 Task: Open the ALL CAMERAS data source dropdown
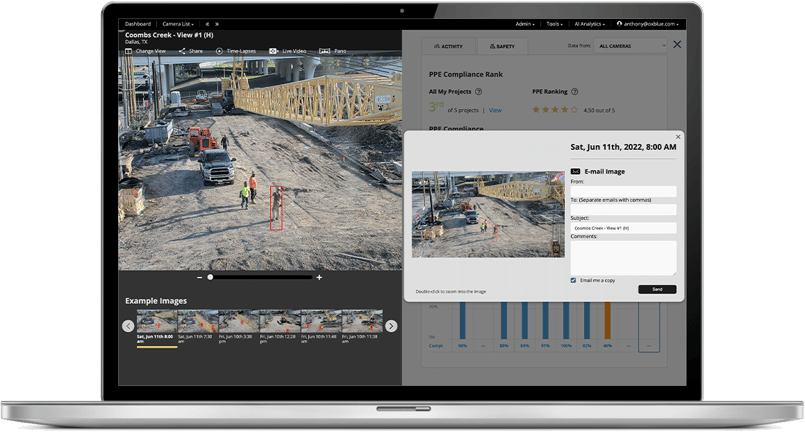pyautogui.click(x=630, y=46)
